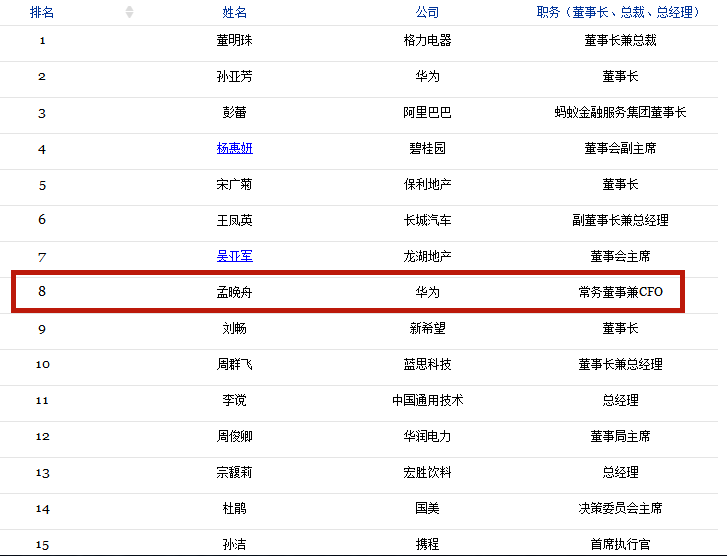This screenshot has width=727, height=556.
Task: Select the name 孙亚芳
Action: (235, 77)
